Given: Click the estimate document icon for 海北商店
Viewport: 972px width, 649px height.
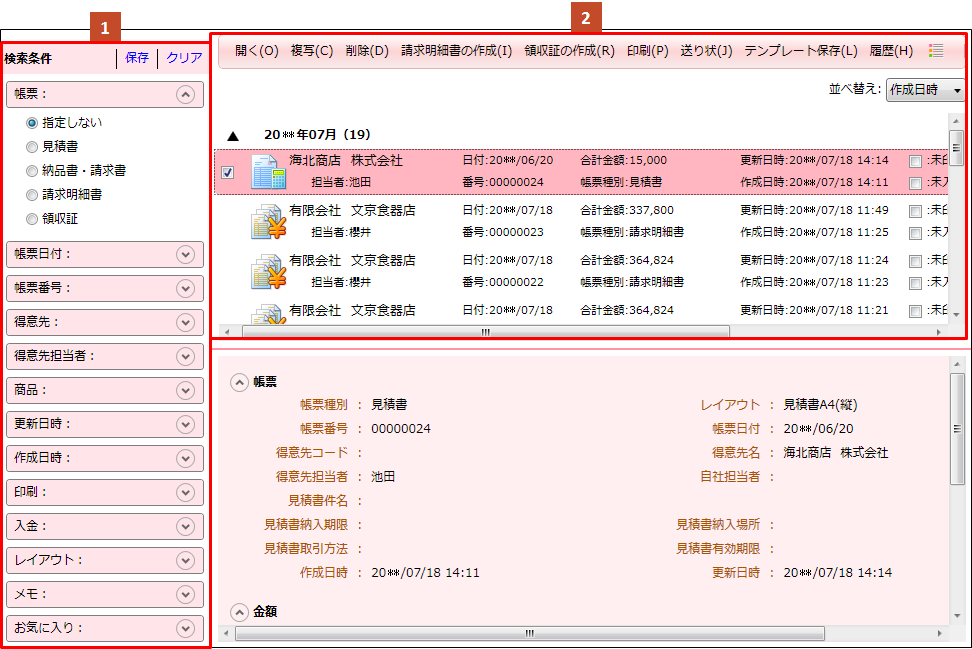Looking at the screenshot, I should [267, 172].
